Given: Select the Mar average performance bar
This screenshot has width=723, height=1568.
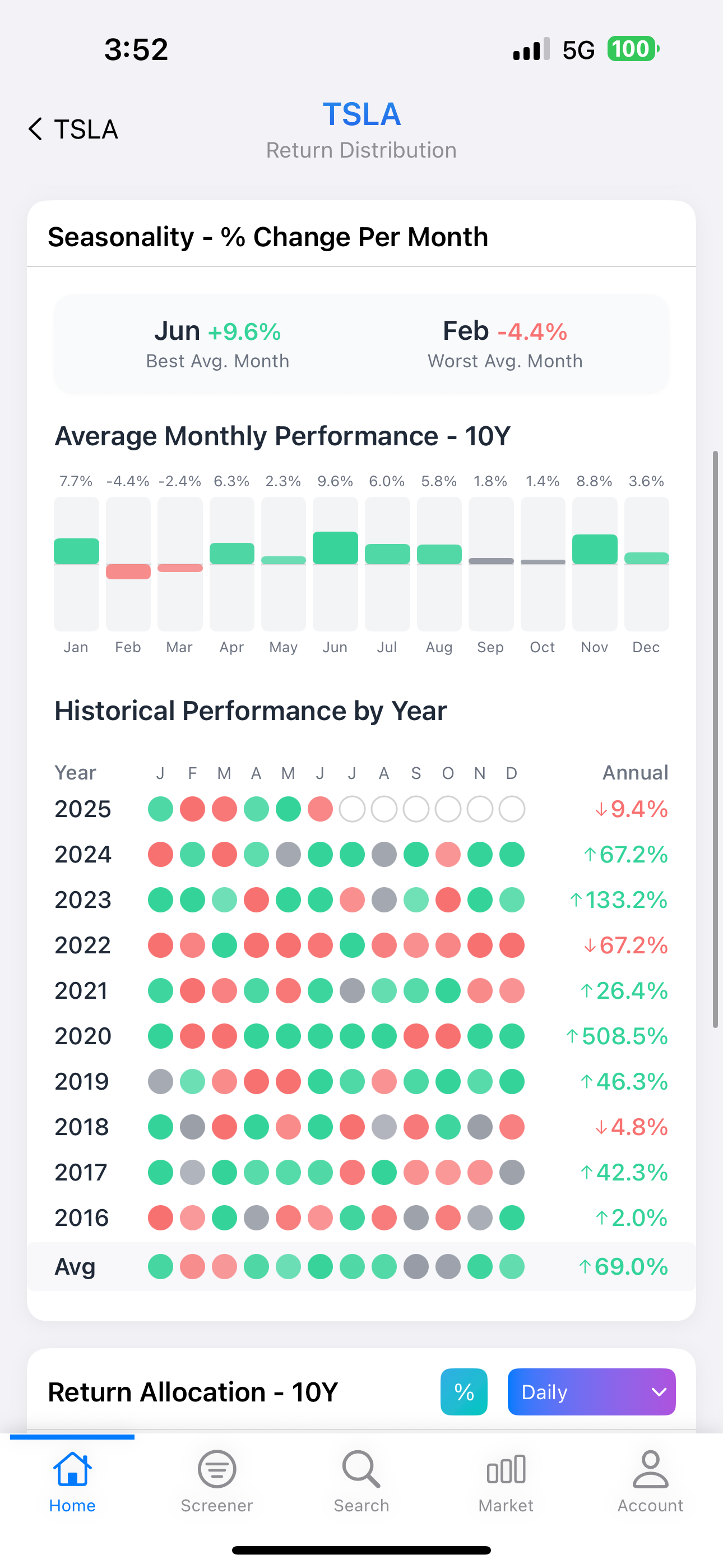Looking at the screenshot, I should pos(179,564).
